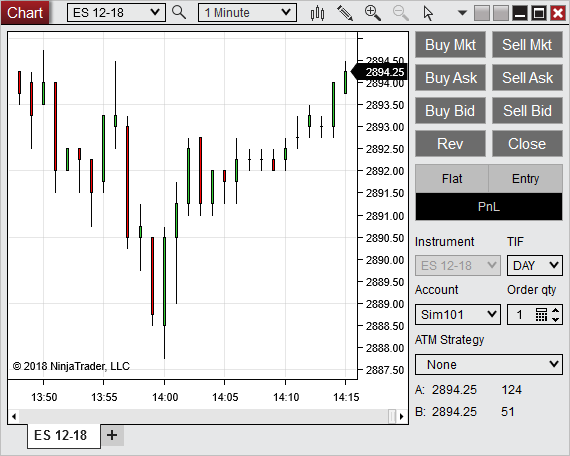Click the black PnL display
570x456 pixels.
[x=489, y=207]
